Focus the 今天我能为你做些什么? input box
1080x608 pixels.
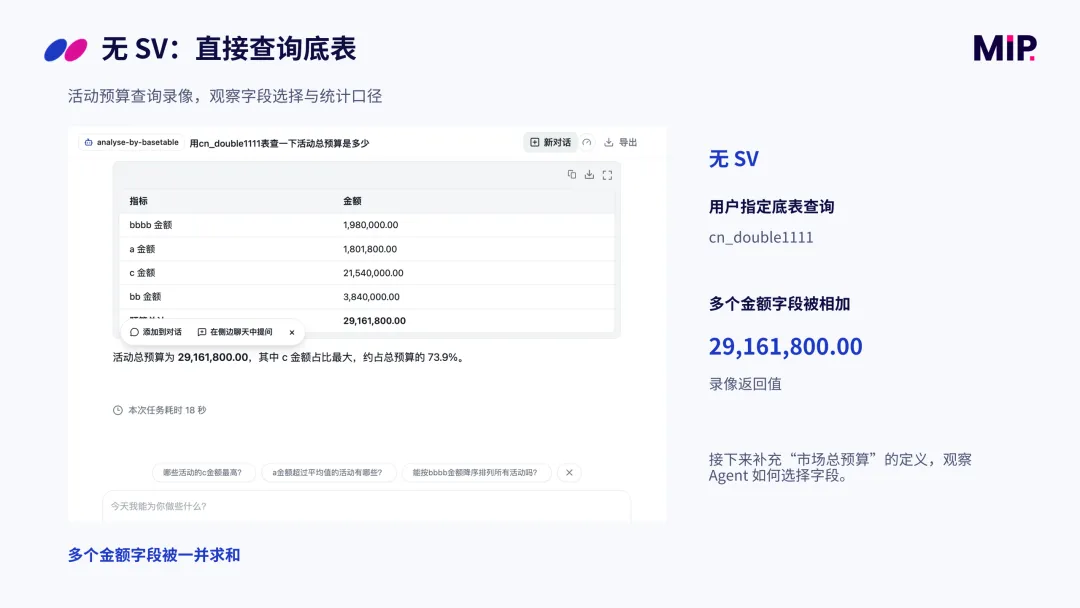click(366, 506)
